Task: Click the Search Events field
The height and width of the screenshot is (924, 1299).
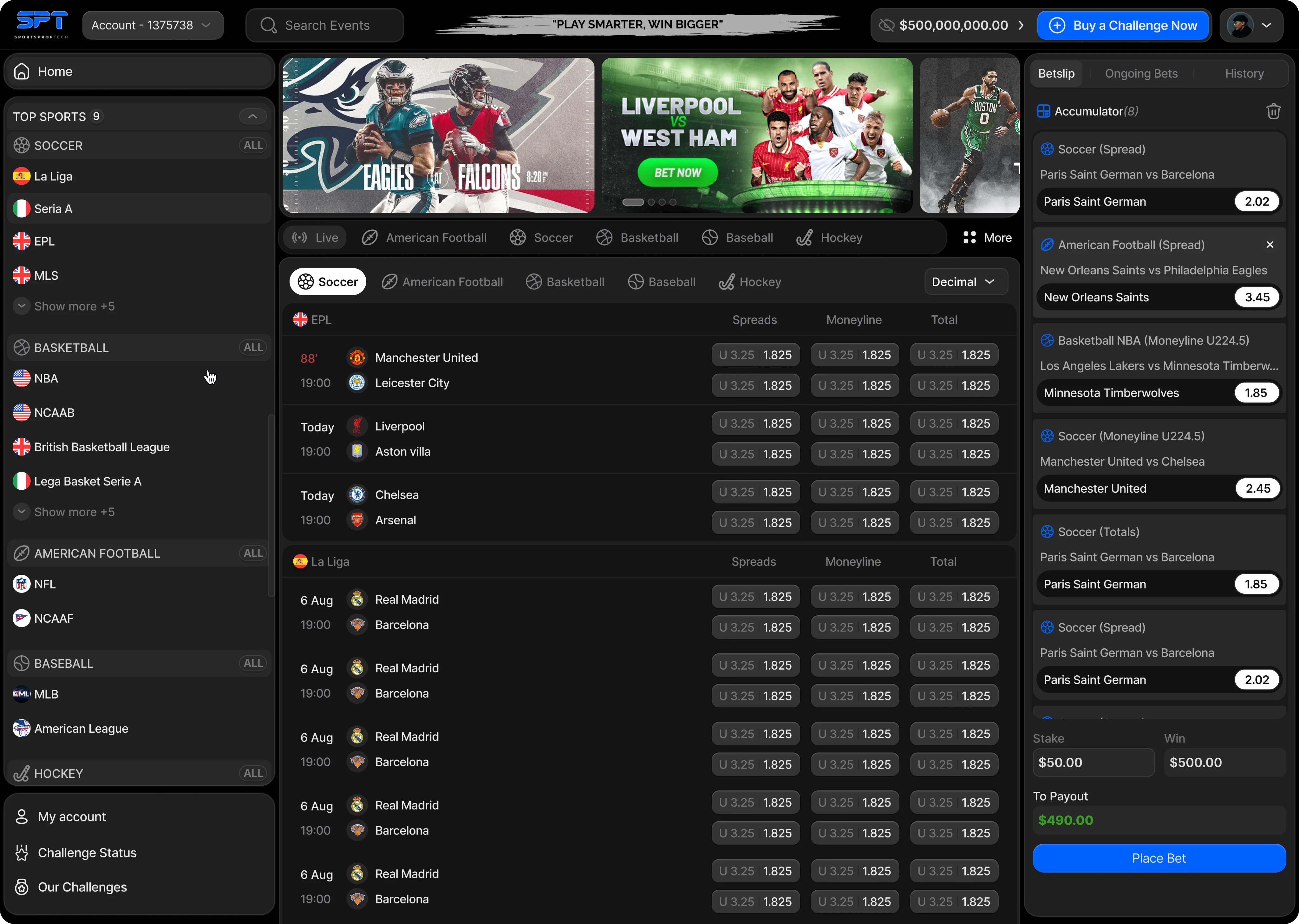Action: coord(325,25)
